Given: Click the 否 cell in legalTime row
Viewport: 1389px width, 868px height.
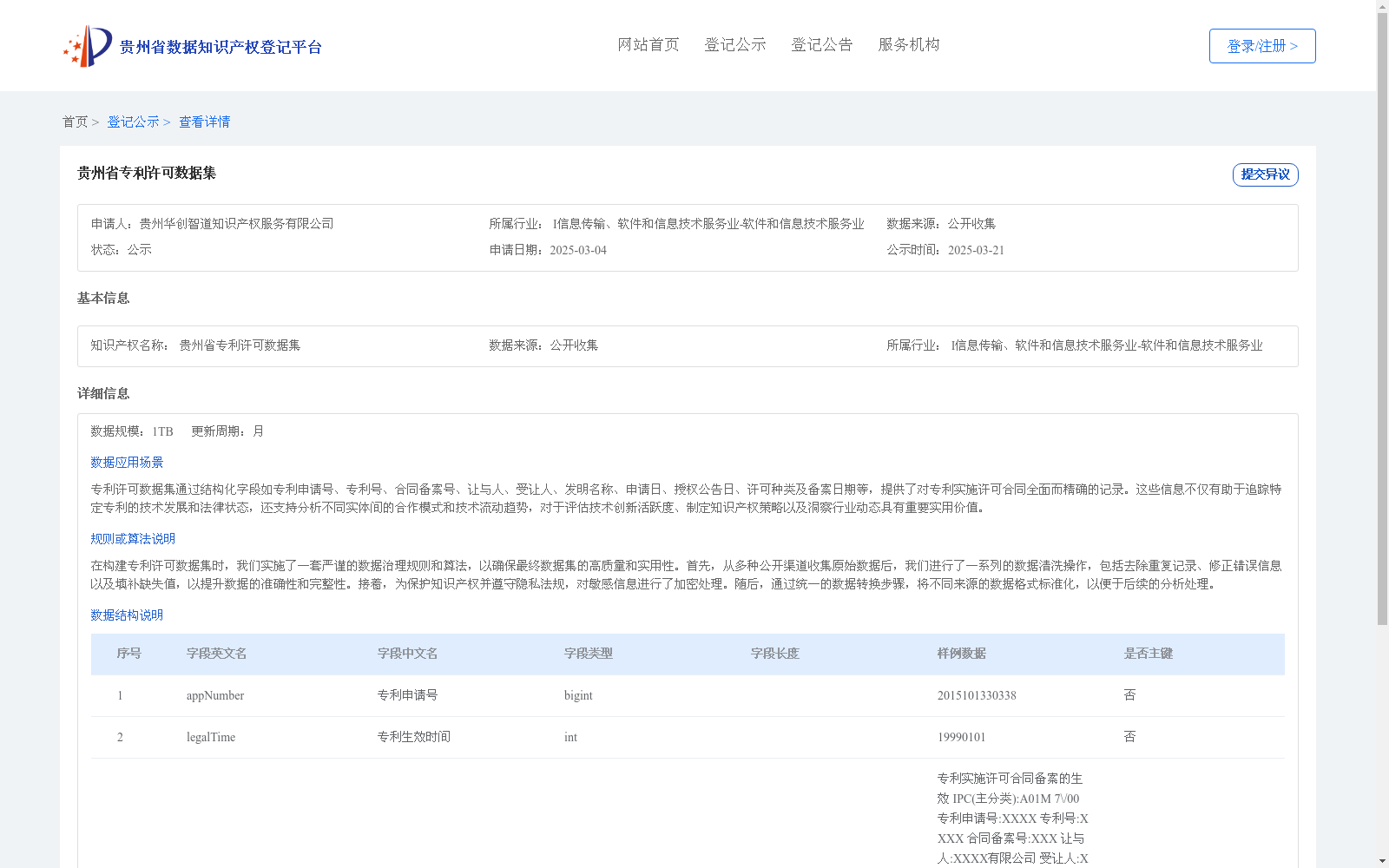Looking at the screenshot, I should click(x=1129, y=737).
